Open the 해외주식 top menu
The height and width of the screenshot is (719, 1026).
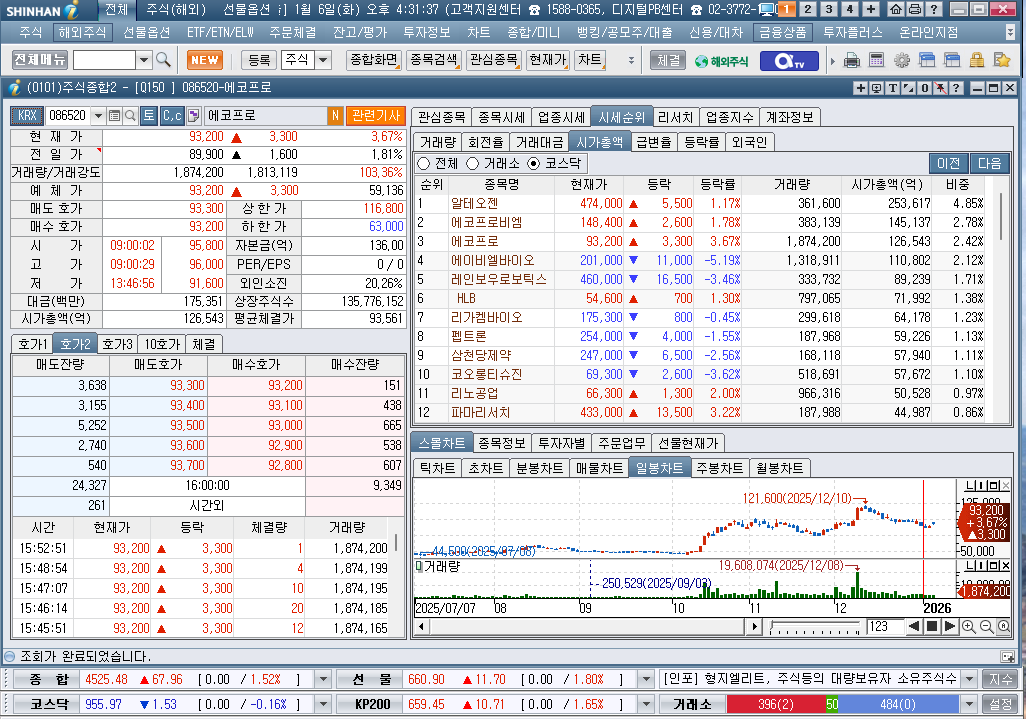(x=82, y=32)
